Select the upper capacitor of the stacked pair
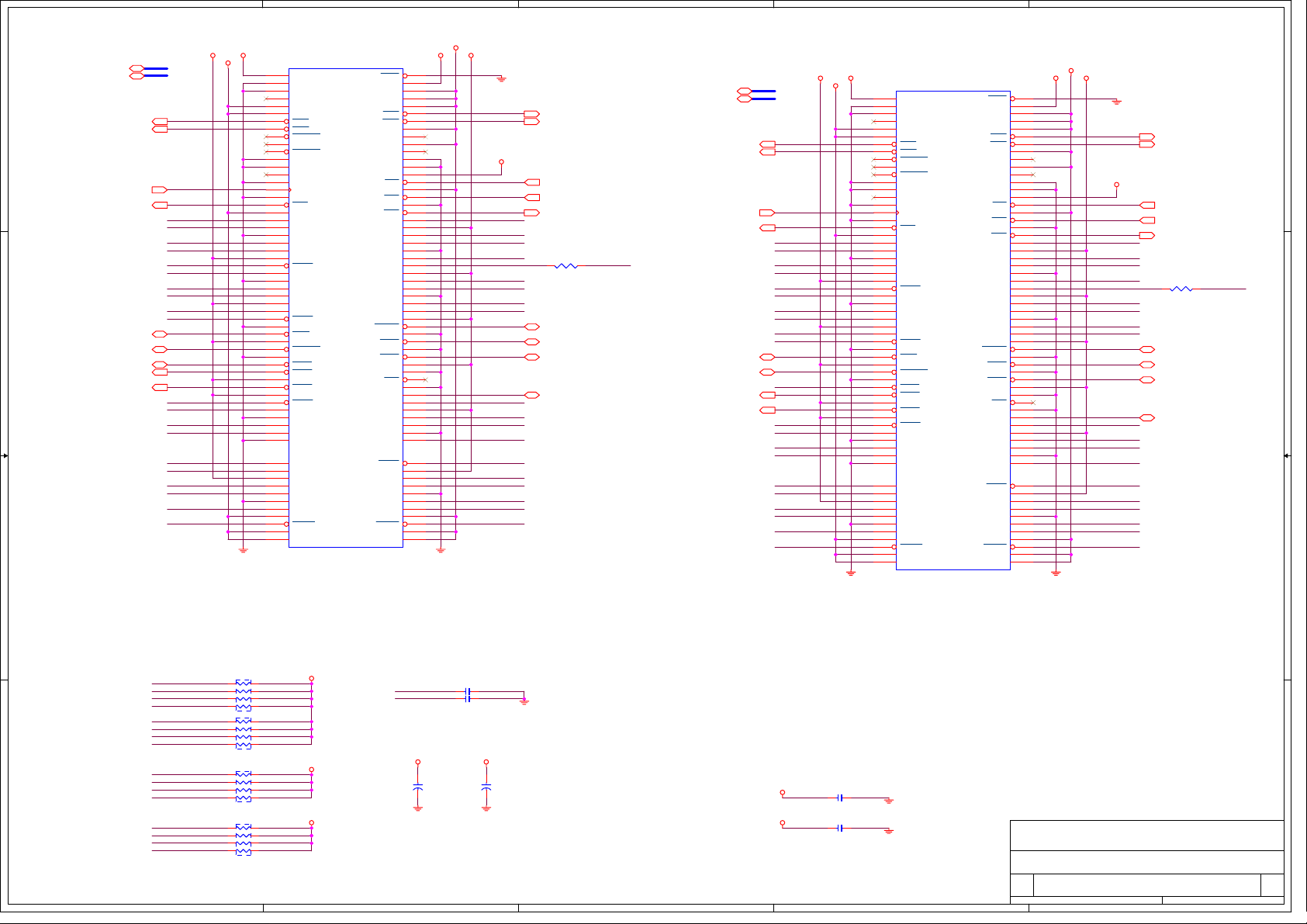 (468, 691)
